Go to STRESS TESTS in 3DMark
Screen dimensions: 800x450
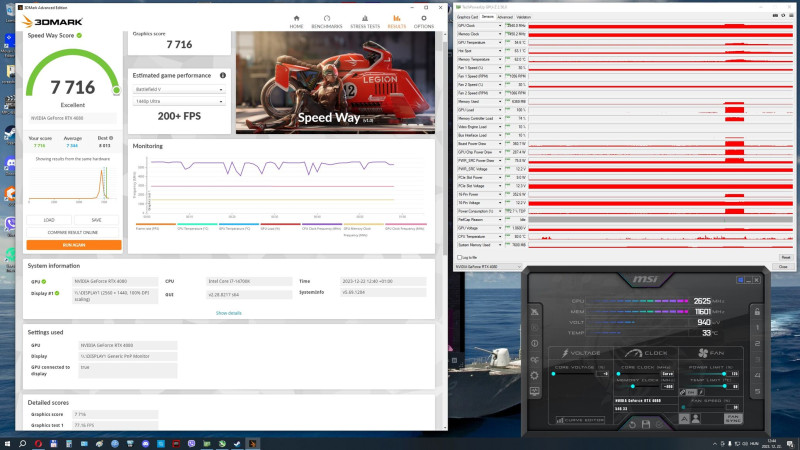click(365, 21)
